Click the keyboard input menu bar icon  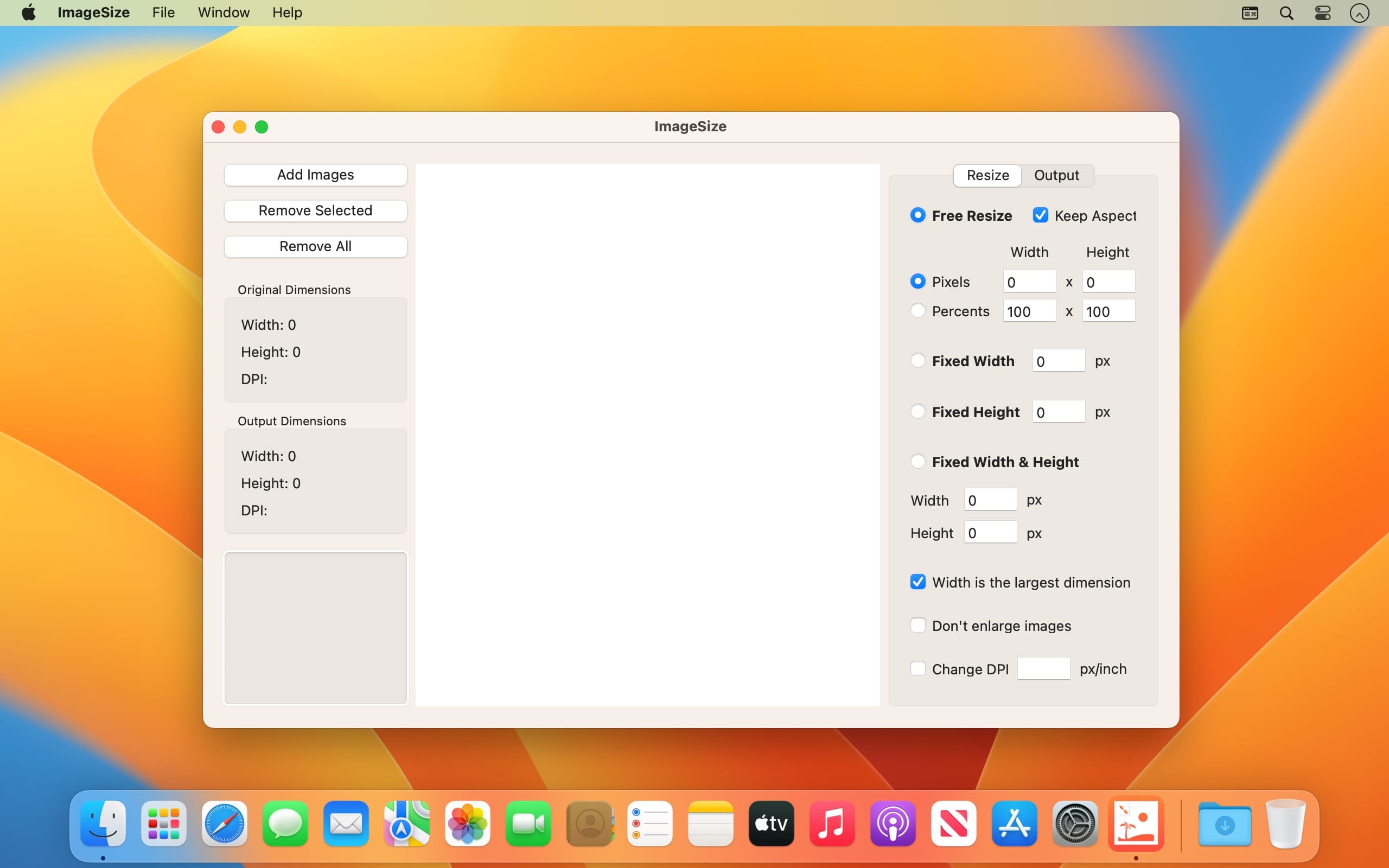pyautogui.click(x=1250, y=12)
